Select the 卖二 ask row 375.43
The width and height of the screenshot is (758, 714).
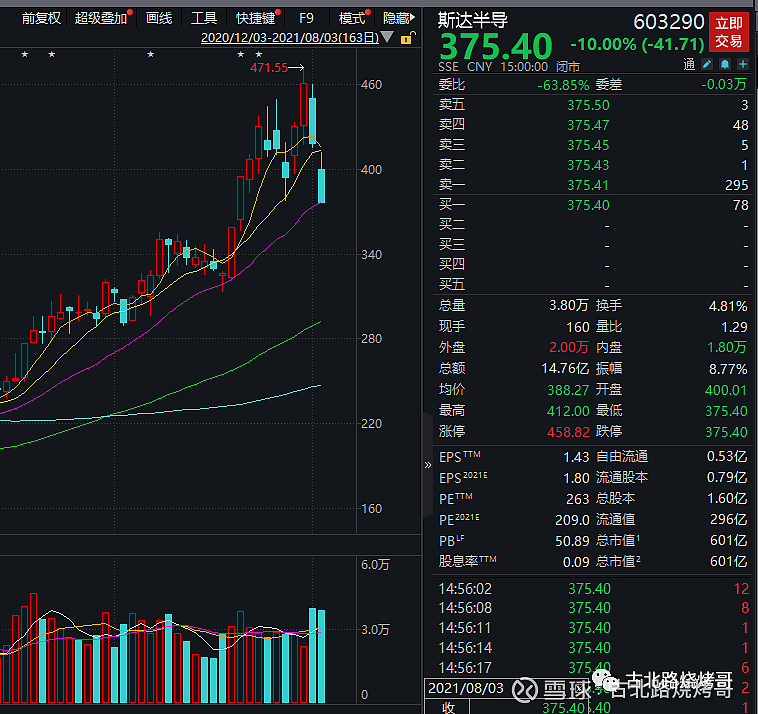point(593,165)
